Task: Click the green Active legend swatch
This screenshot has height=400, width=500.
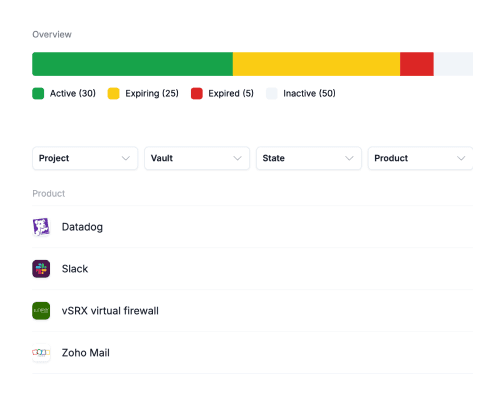Action: tap(38, 93)
